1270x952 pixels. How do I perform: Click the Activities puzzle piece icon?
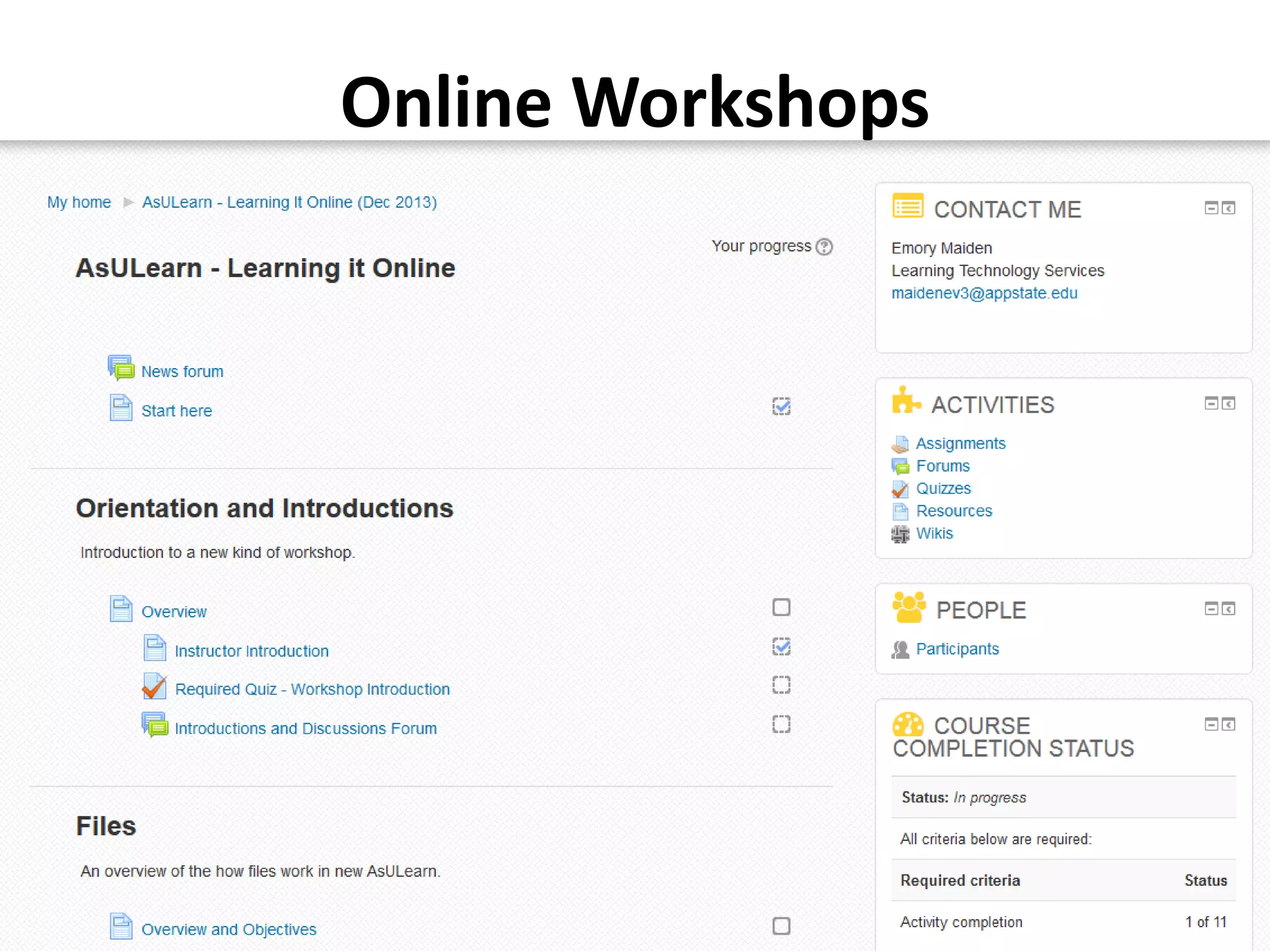906,400
